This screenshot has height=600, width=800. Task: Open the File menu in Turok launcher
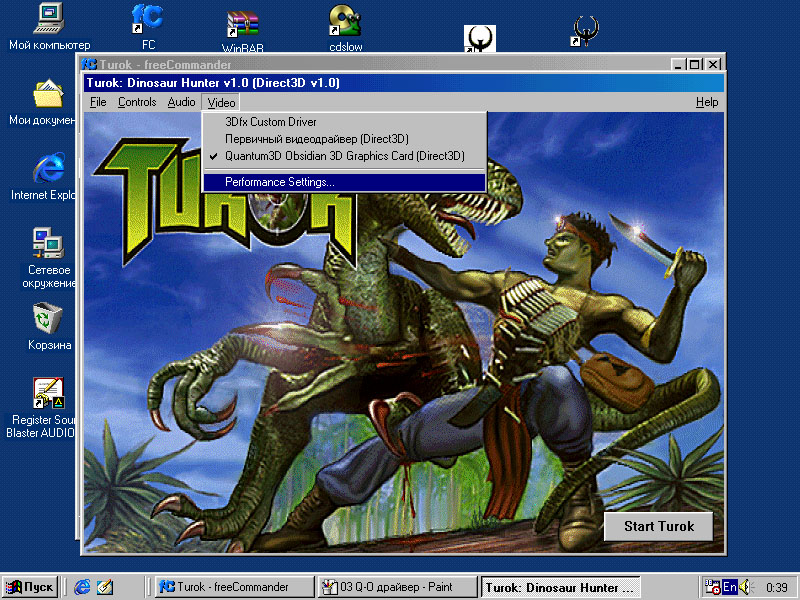98,103
